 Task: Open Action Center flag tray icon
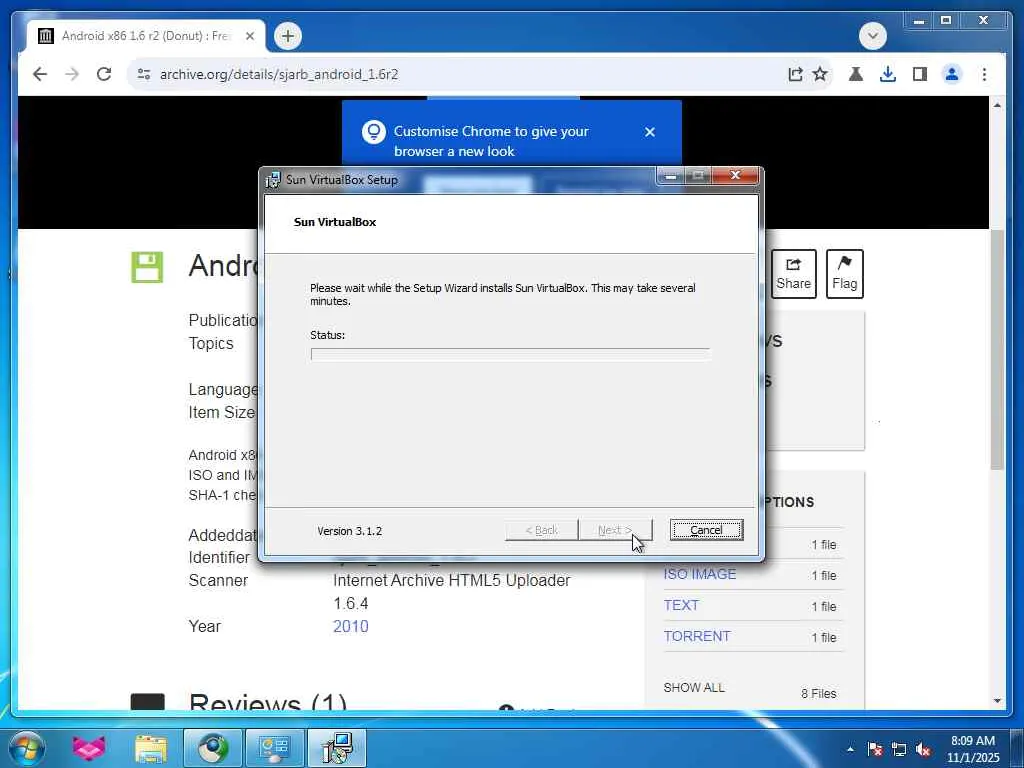[874, 750]
